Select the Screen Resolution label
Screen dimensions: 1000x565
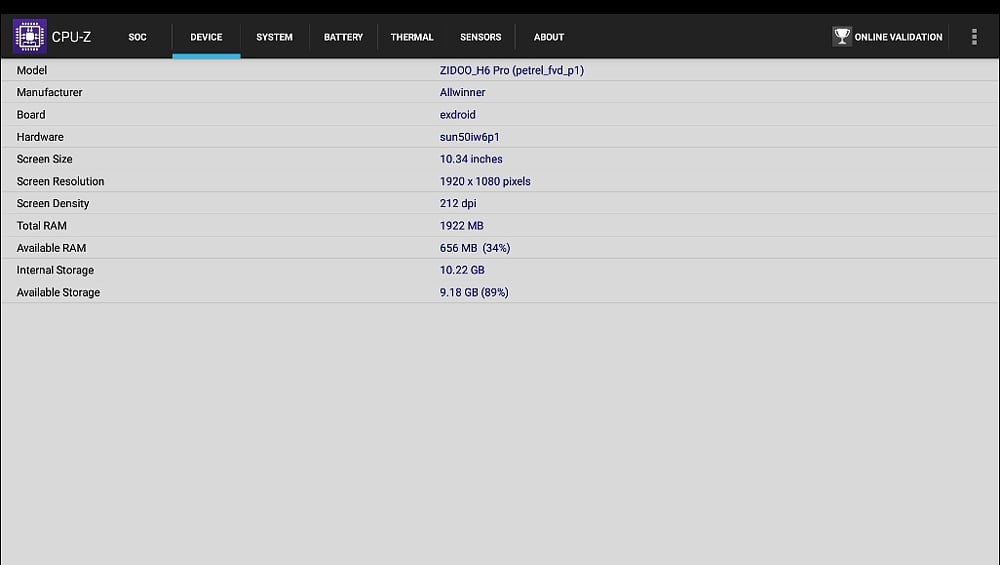60,181
